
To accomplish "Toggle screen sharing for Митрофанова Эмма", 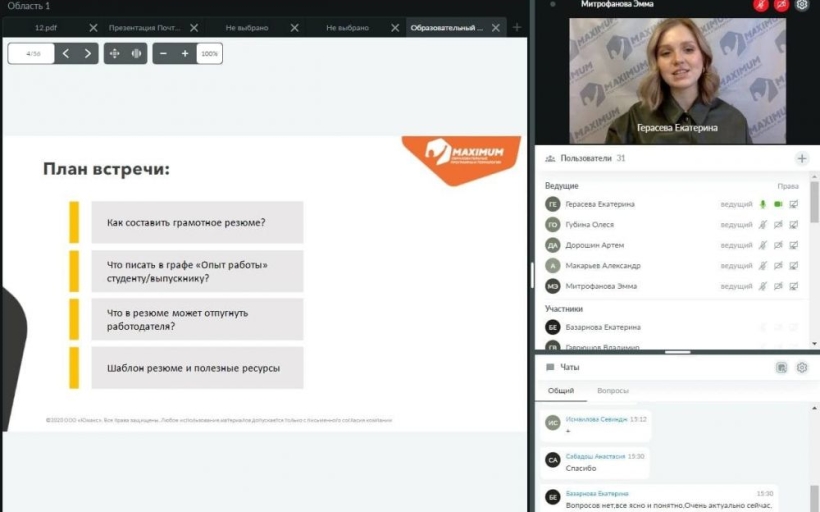I will (794, 286).
